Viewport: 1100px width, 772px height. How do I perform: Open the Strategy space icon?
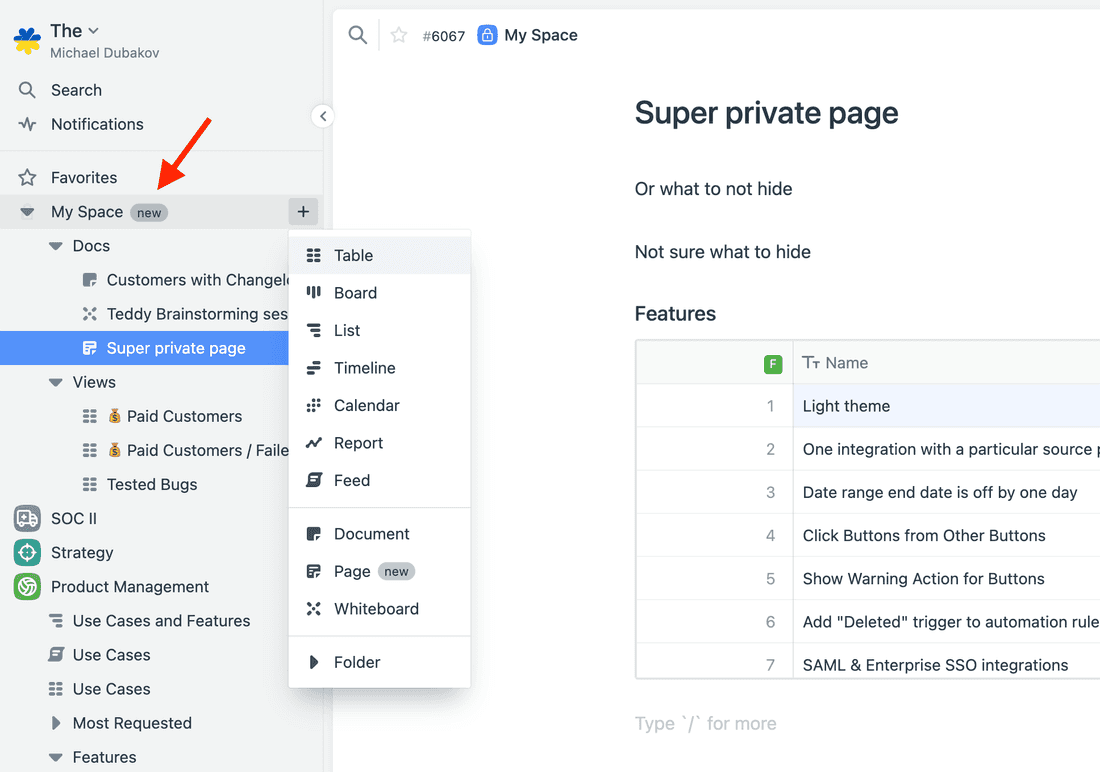tap(27, 552)
